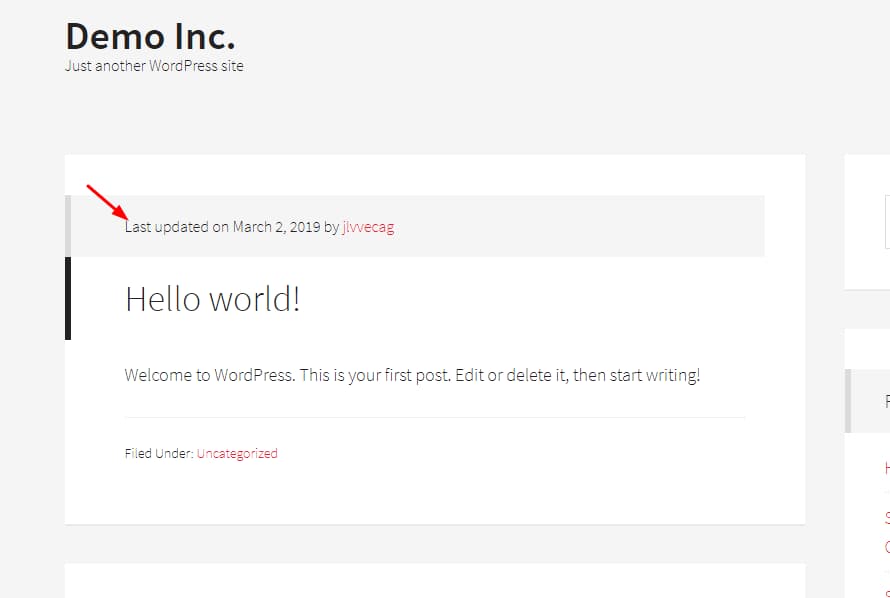
Task: Select the welcome paragraph text
Action: [x=412, y=374]
